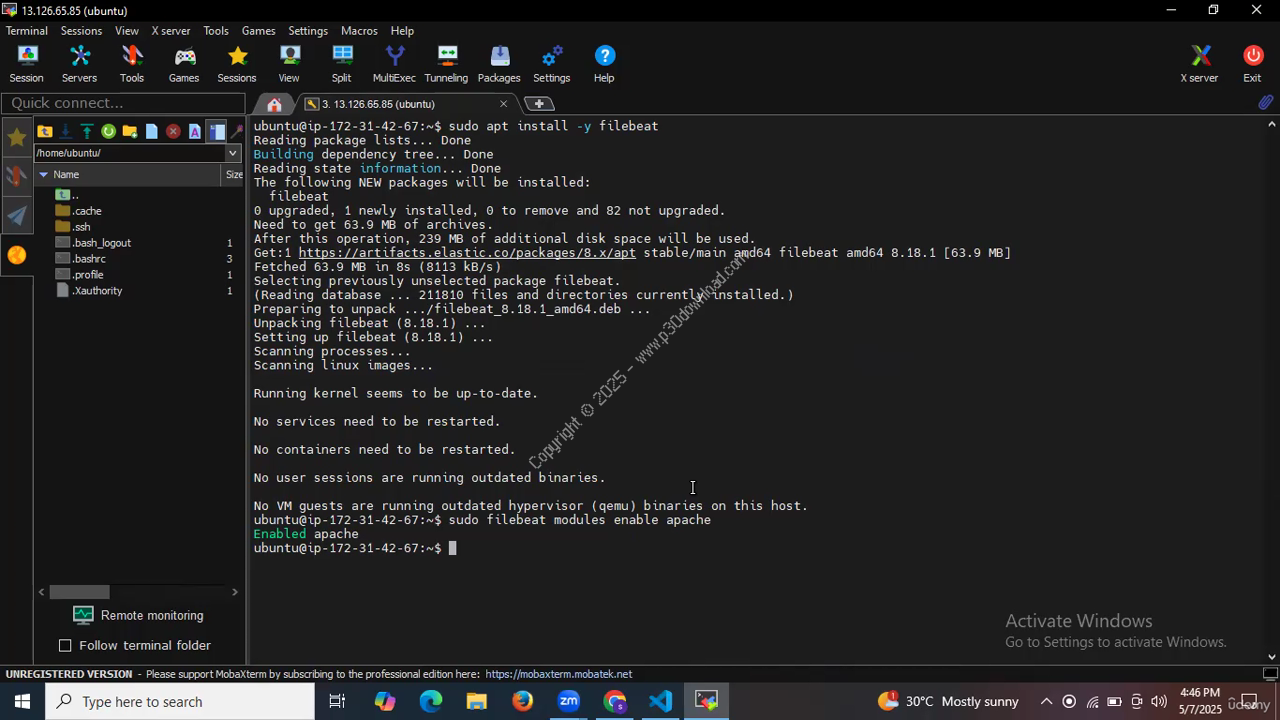1280x720 pixels.
Task: Open the Settings gear toolbar icon
Action: click(551, 64)
